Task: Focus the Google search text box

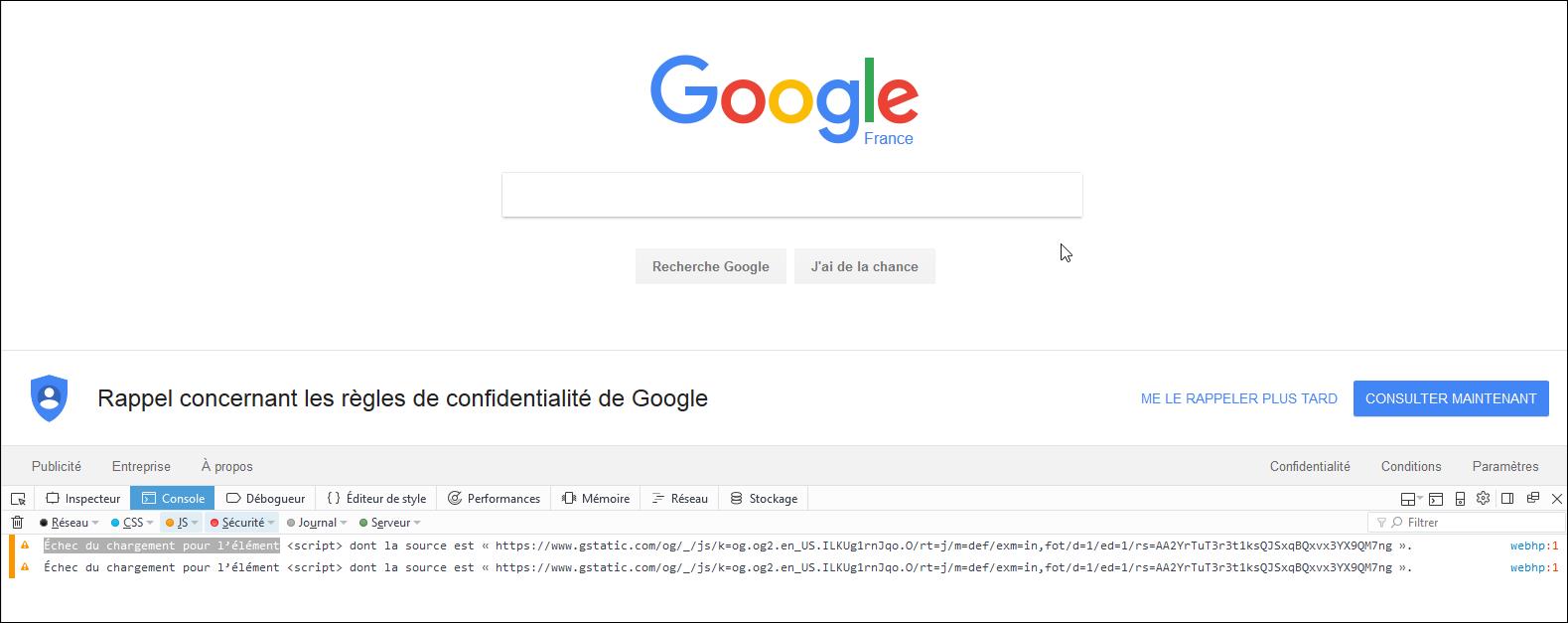Action: [x=791, y=195]
